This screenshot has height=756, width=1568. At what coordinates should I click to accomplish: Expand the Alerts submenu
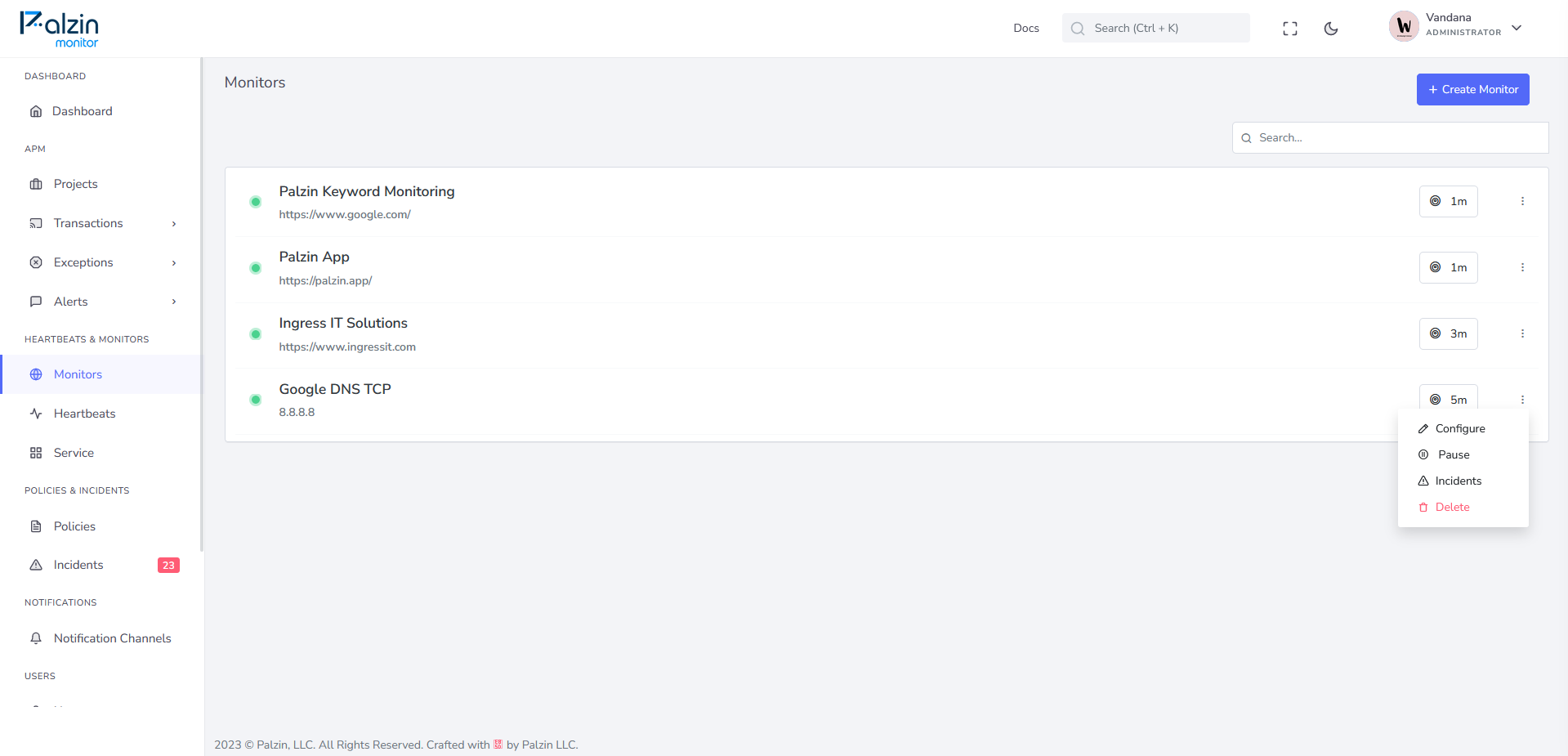click(174, 302)
